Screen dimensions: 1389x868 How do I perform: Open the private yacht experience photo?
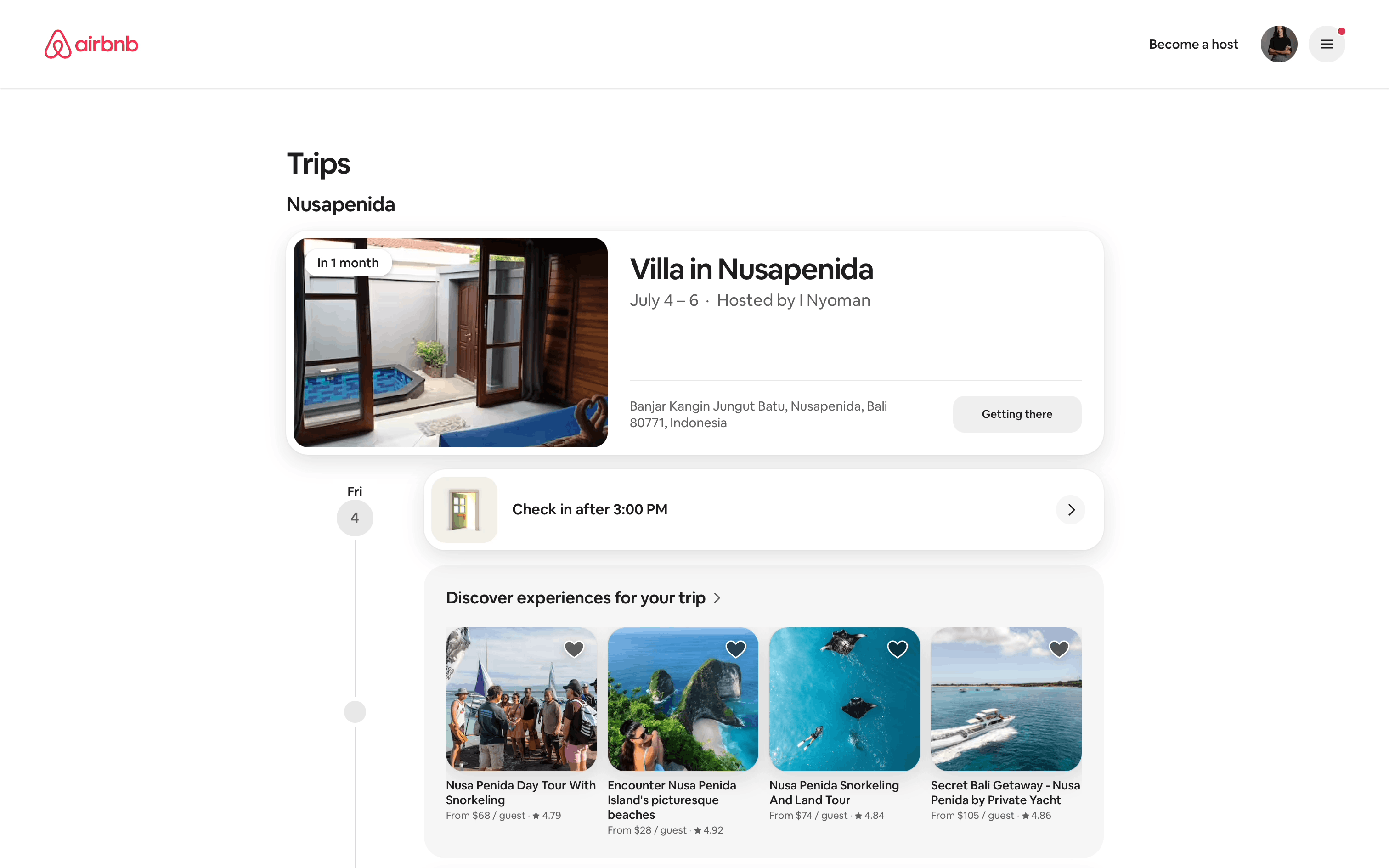pyautogui.click(x=1006, y=699)
